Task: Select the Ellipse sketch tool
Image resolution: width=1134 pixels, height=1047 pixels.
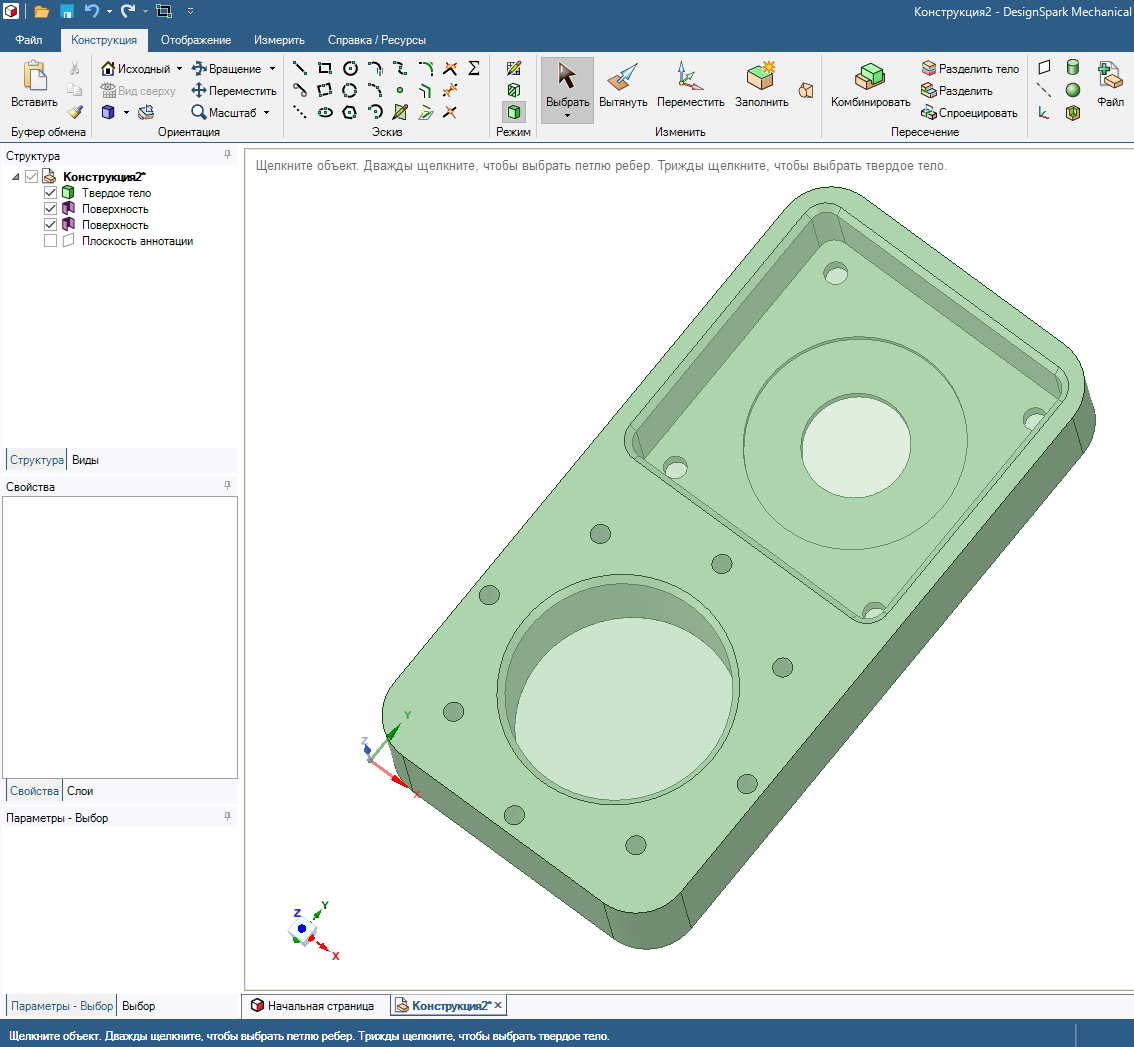Action: 325,112
